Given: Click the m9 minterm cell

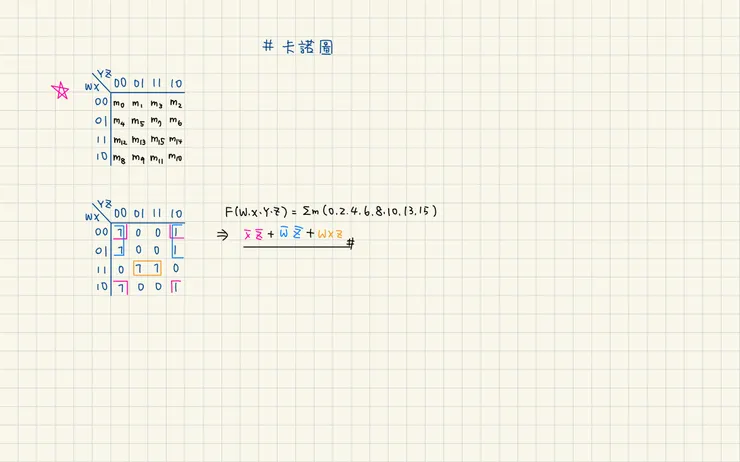Looking at the screenshot, I should [138, 159].
